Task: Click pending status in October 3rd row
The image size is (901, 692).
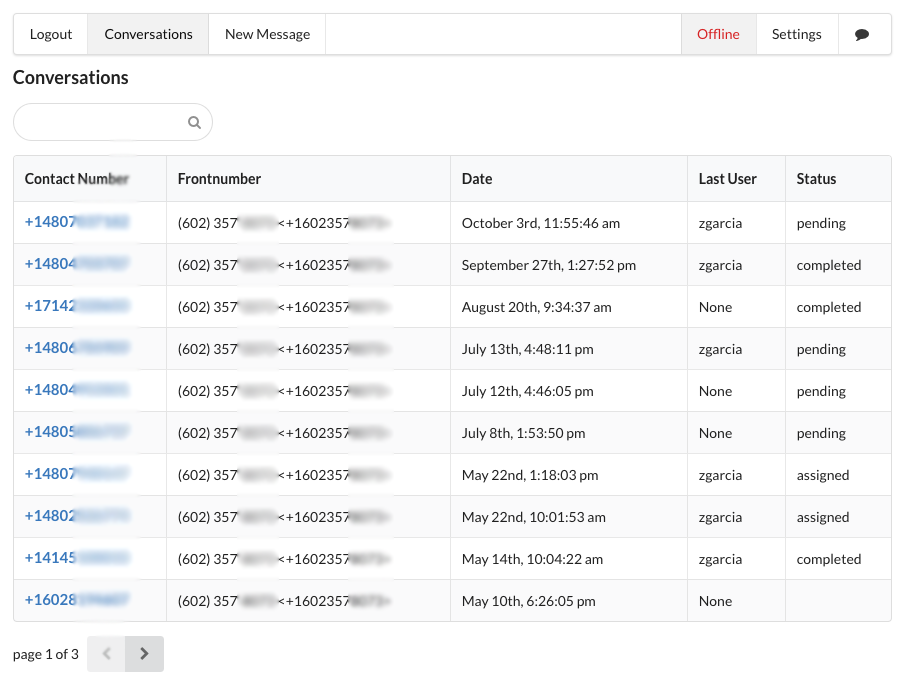Action: (821, 223)
